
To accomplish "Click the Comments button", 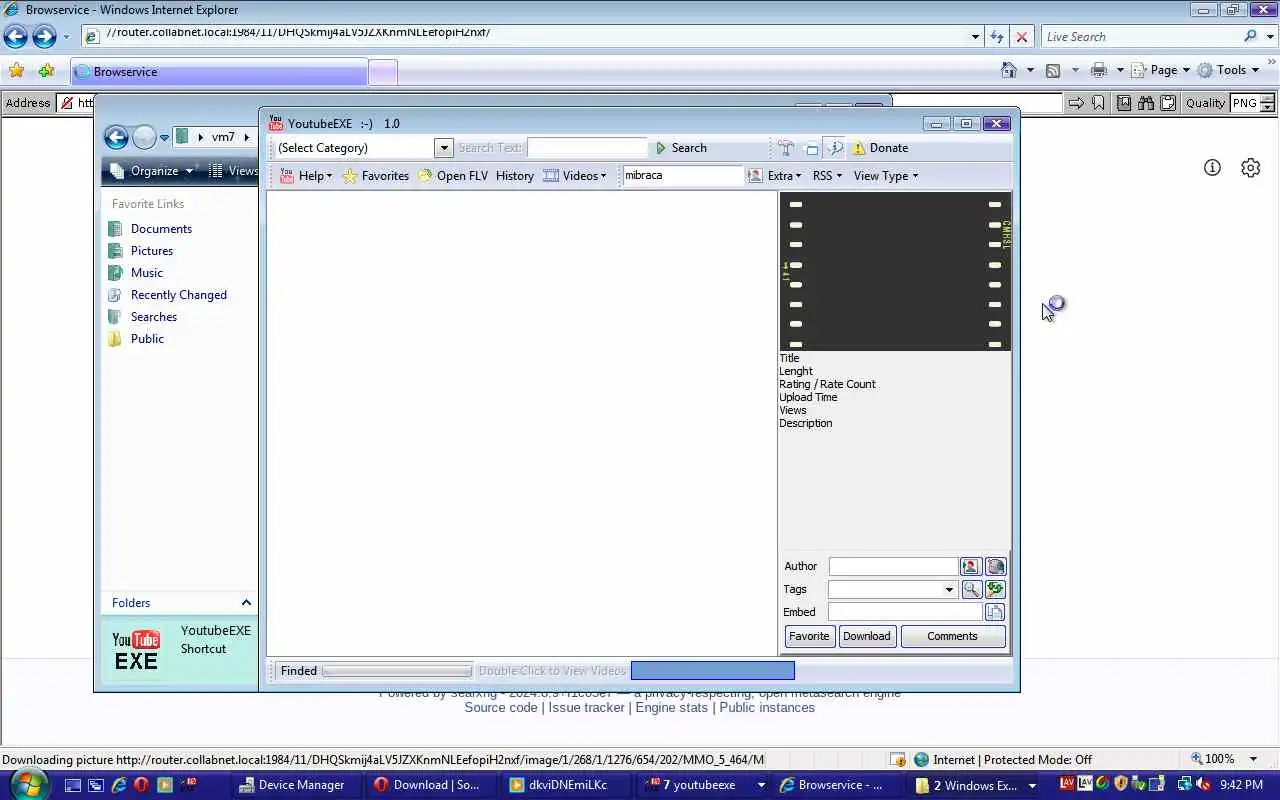I will point(952,636).
